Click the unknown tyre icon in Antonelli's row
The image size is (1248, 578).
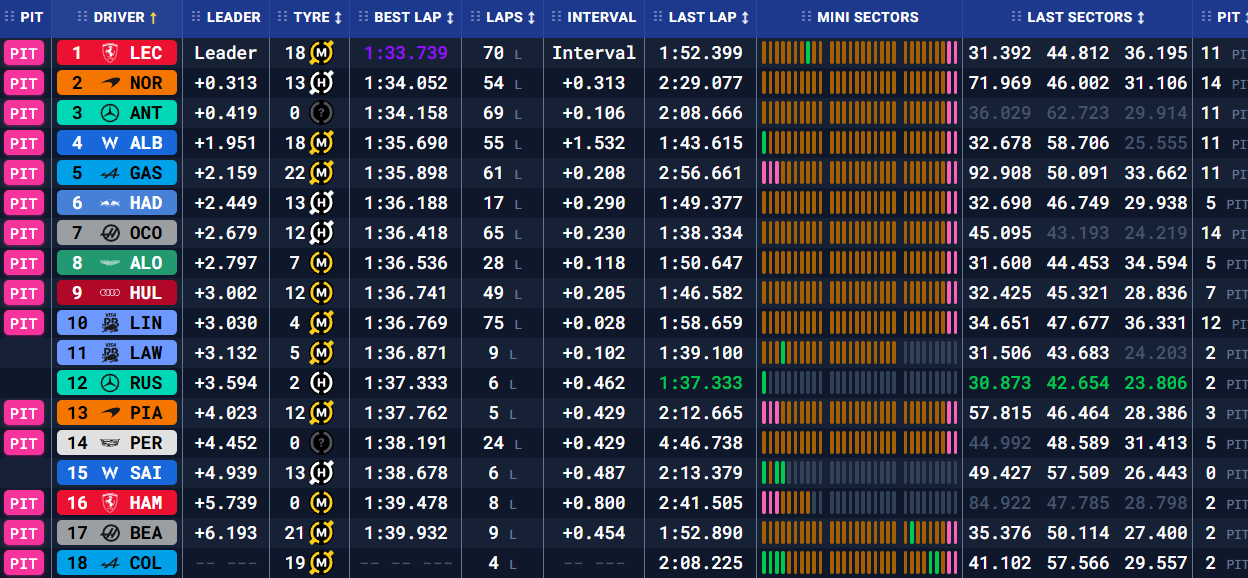point(321,113)
